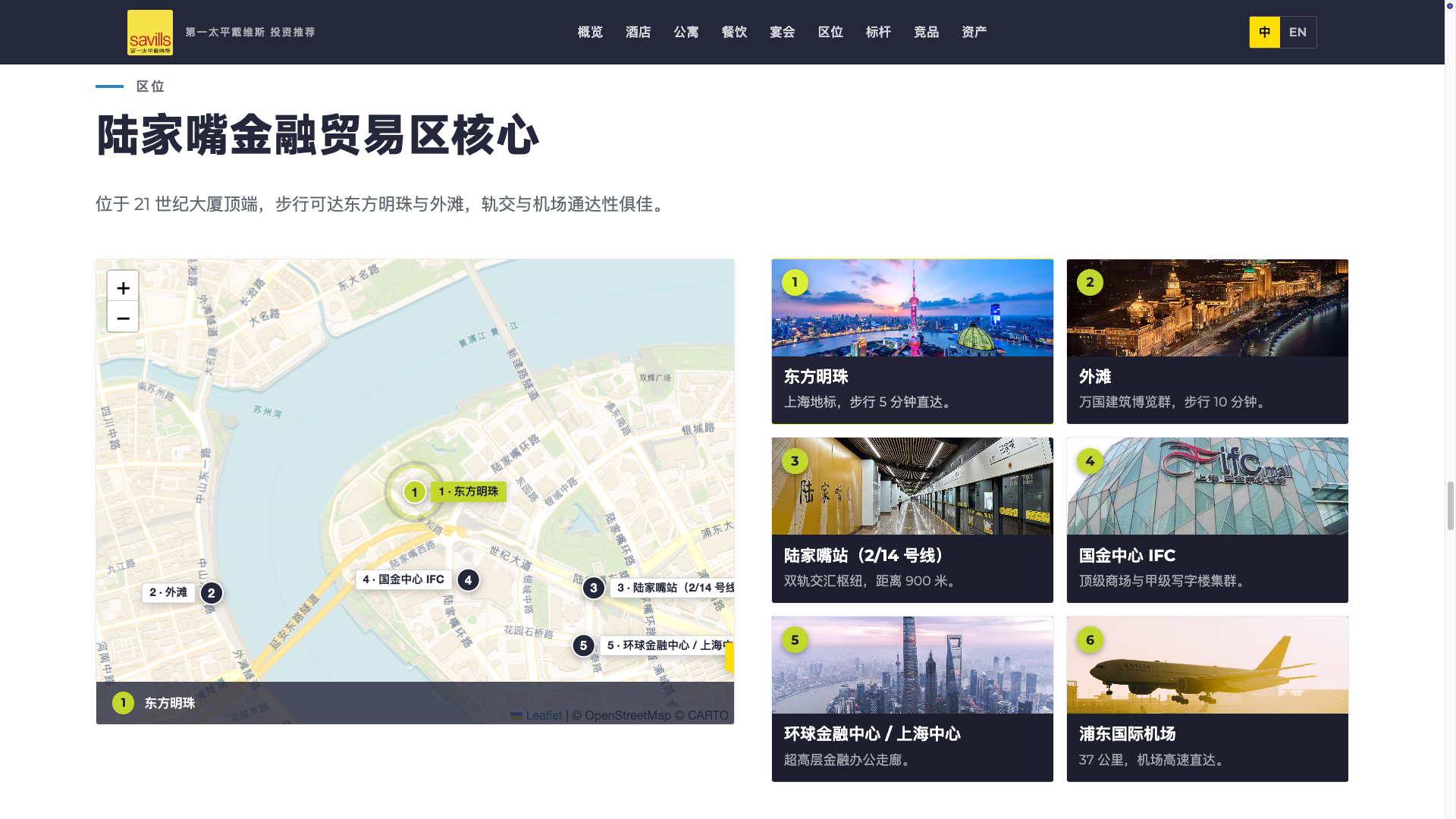Click number badge 4 on 国金中心 card
The image size is (1456, 819).
pos(1090,461)
